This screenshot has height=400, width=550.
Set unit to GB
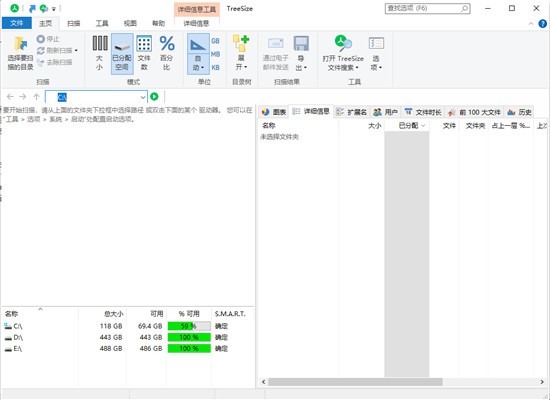click(x=215, y=41)
